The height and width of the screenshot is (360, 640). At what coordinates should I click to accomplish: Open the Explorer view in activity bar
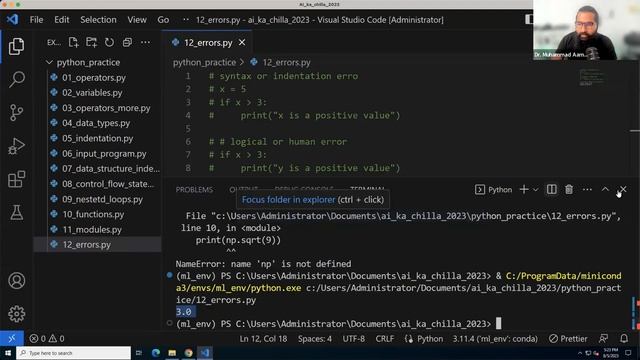click(x=16, y=46)
